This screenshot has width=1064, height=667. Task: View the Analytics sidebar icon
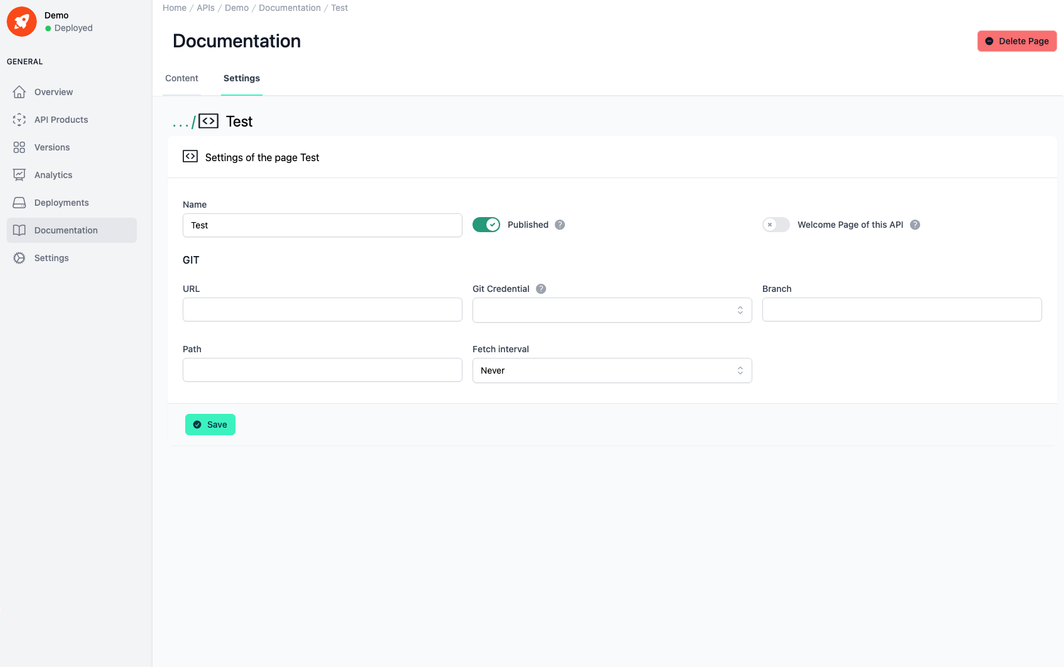[20, 174]
